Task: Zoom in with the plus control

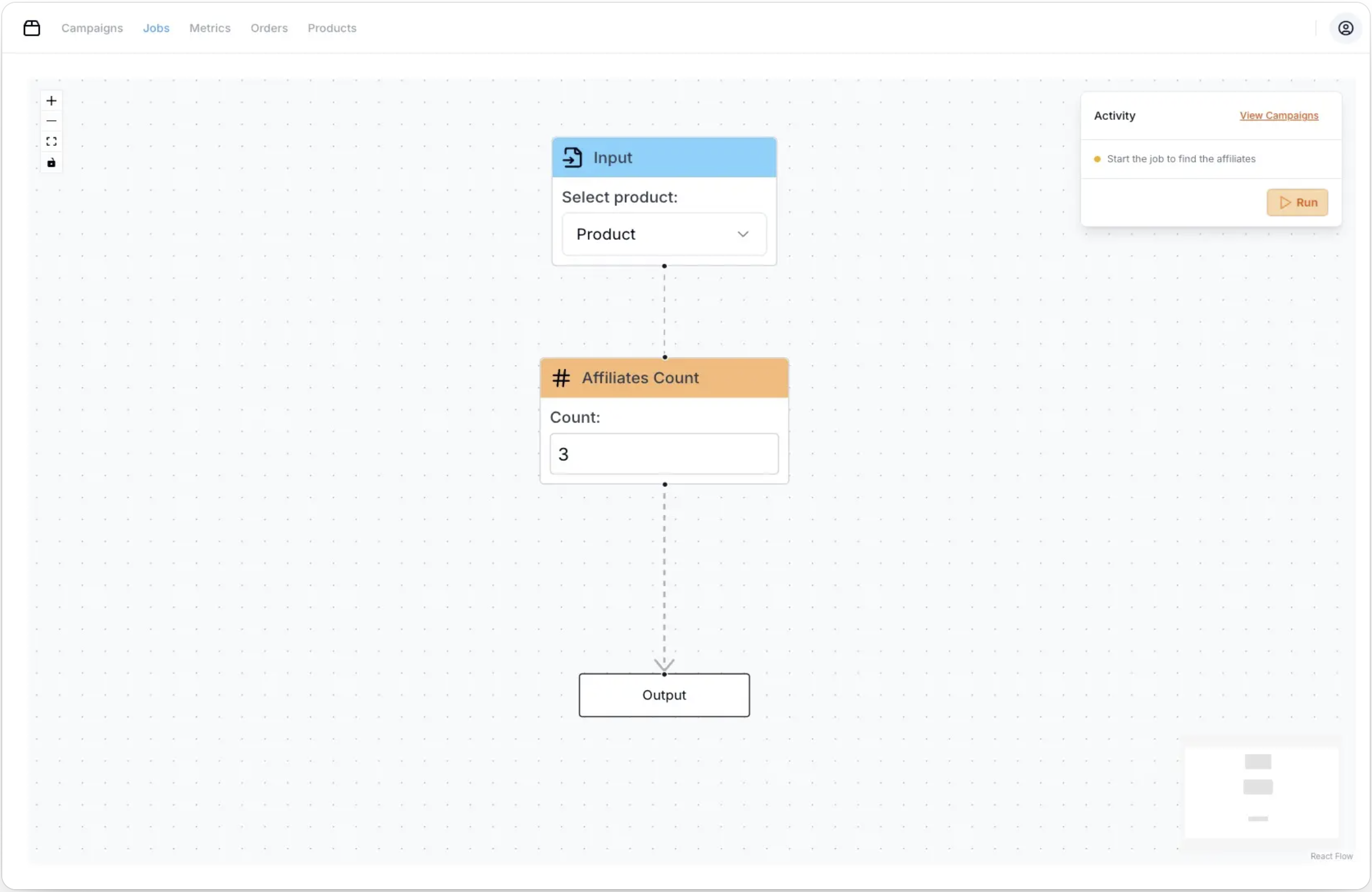Action: 51,101
